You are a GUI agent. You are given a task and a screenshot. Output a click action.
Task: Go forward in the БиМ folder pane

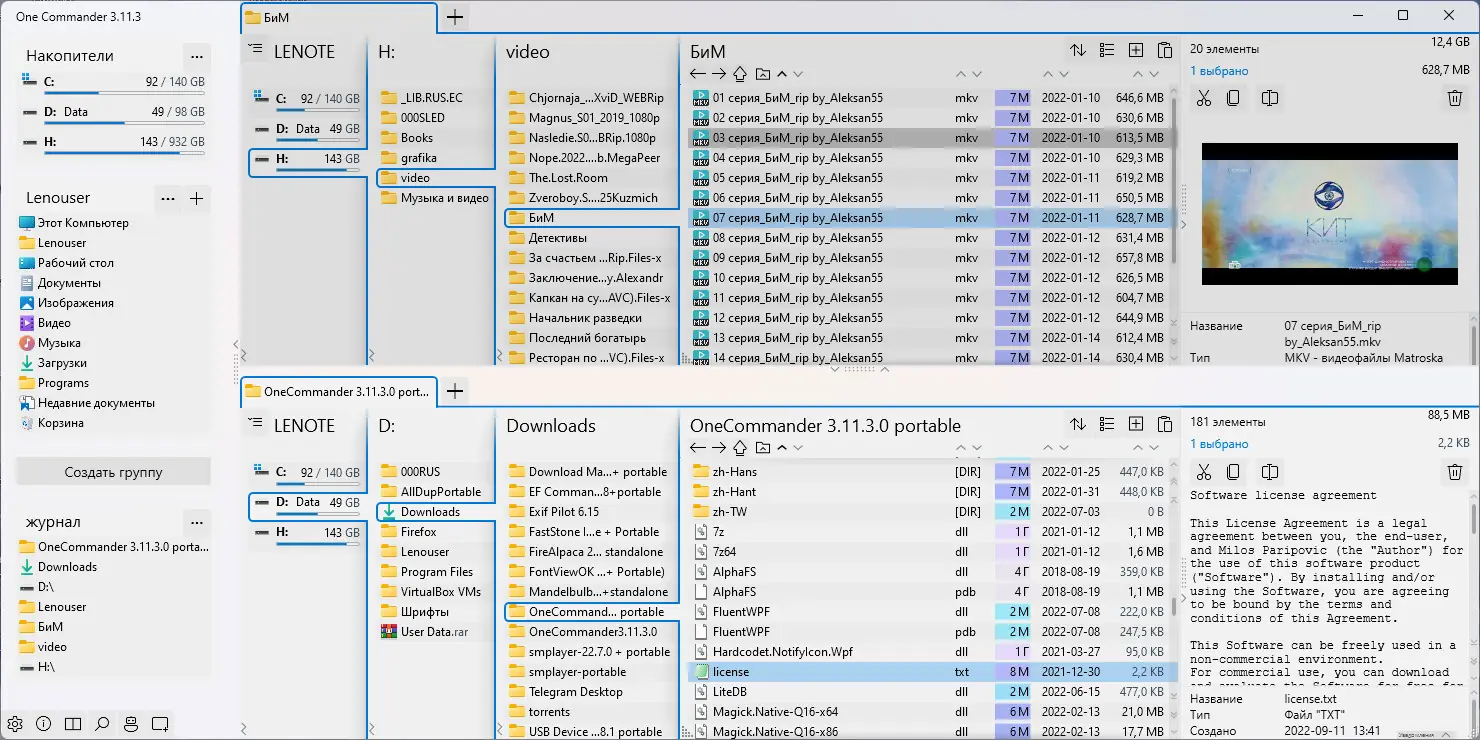click(x=718, y=74)
